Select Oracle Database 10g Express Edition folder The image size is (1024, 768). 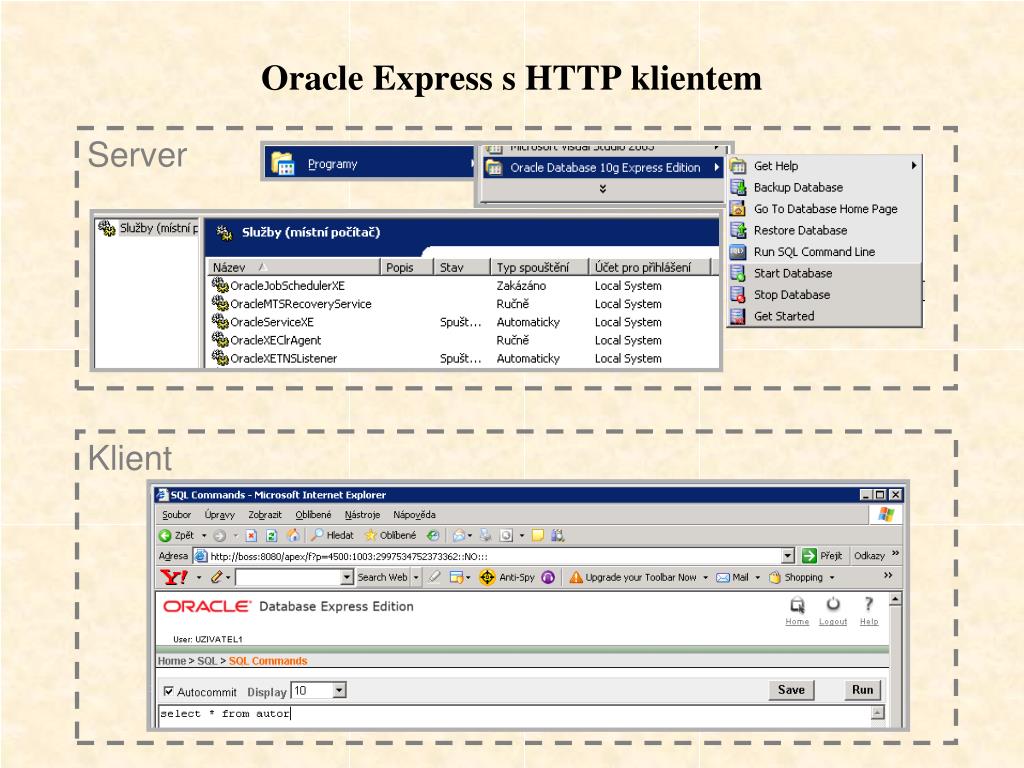click(603, 168)
